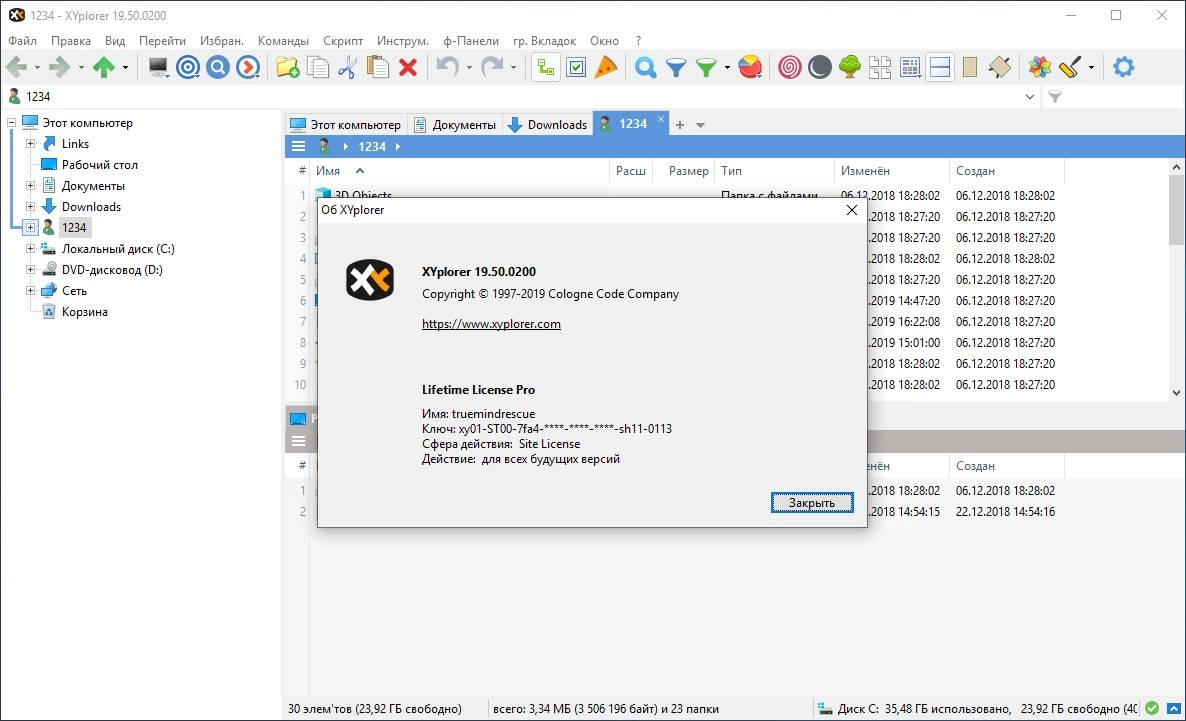Screen dimensions: 1186x721
Task: Click the round blue magnifier icon
Action: coord(218,67)
